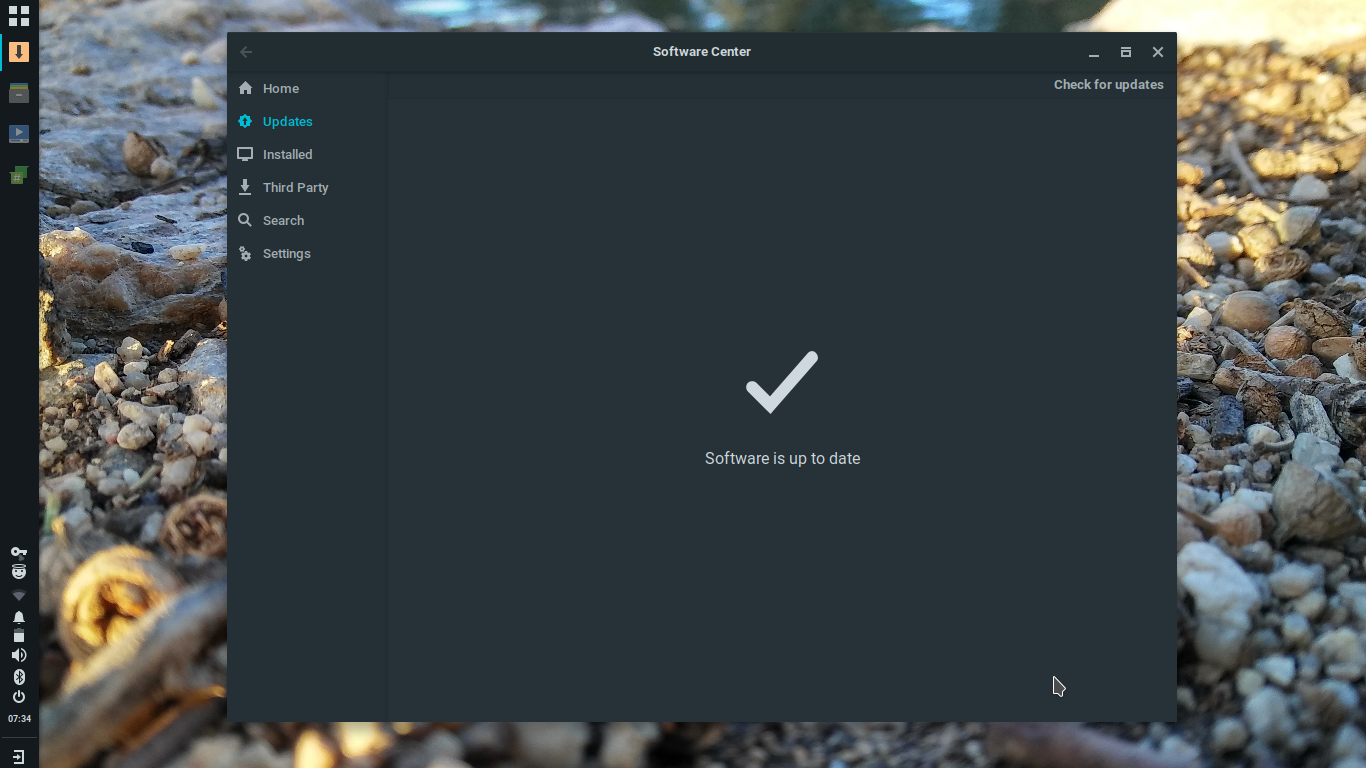Click the Home house icon

tap(245, 88)
